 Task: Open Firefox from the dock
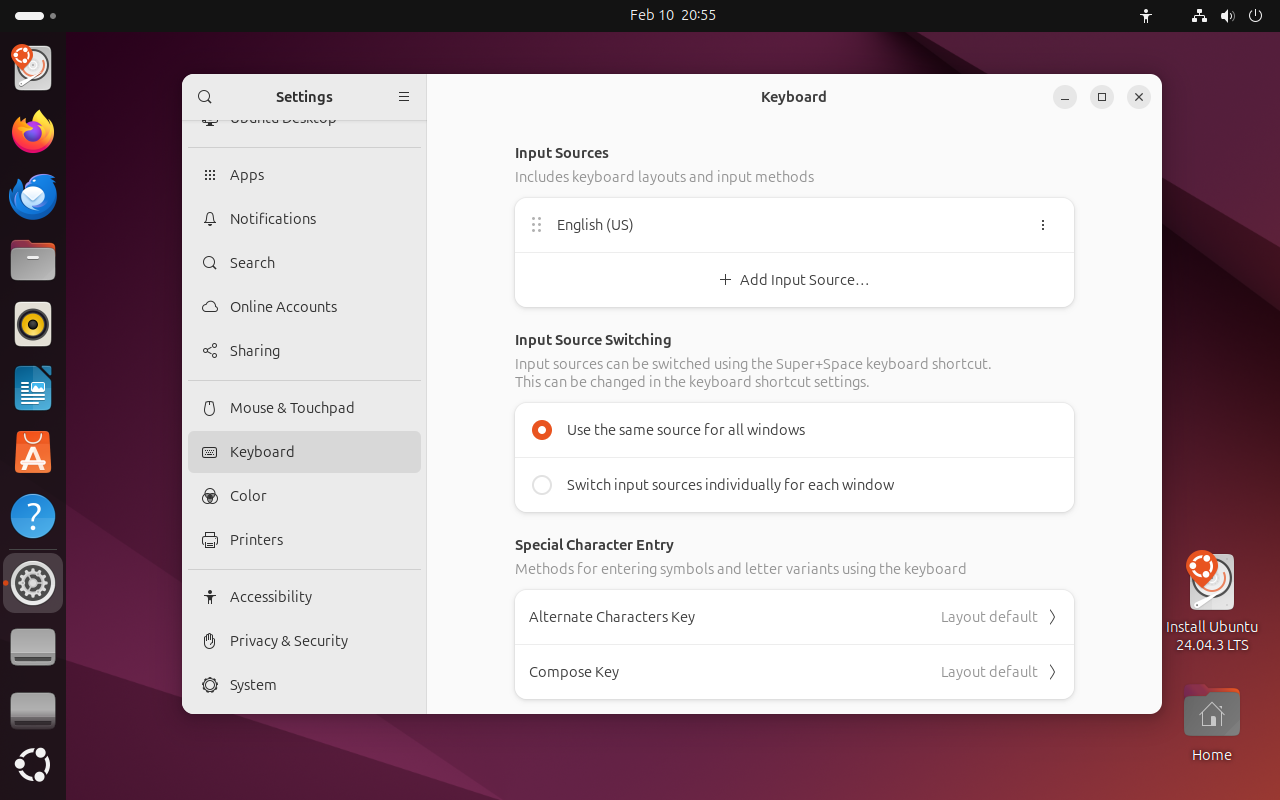coord(33,132)
